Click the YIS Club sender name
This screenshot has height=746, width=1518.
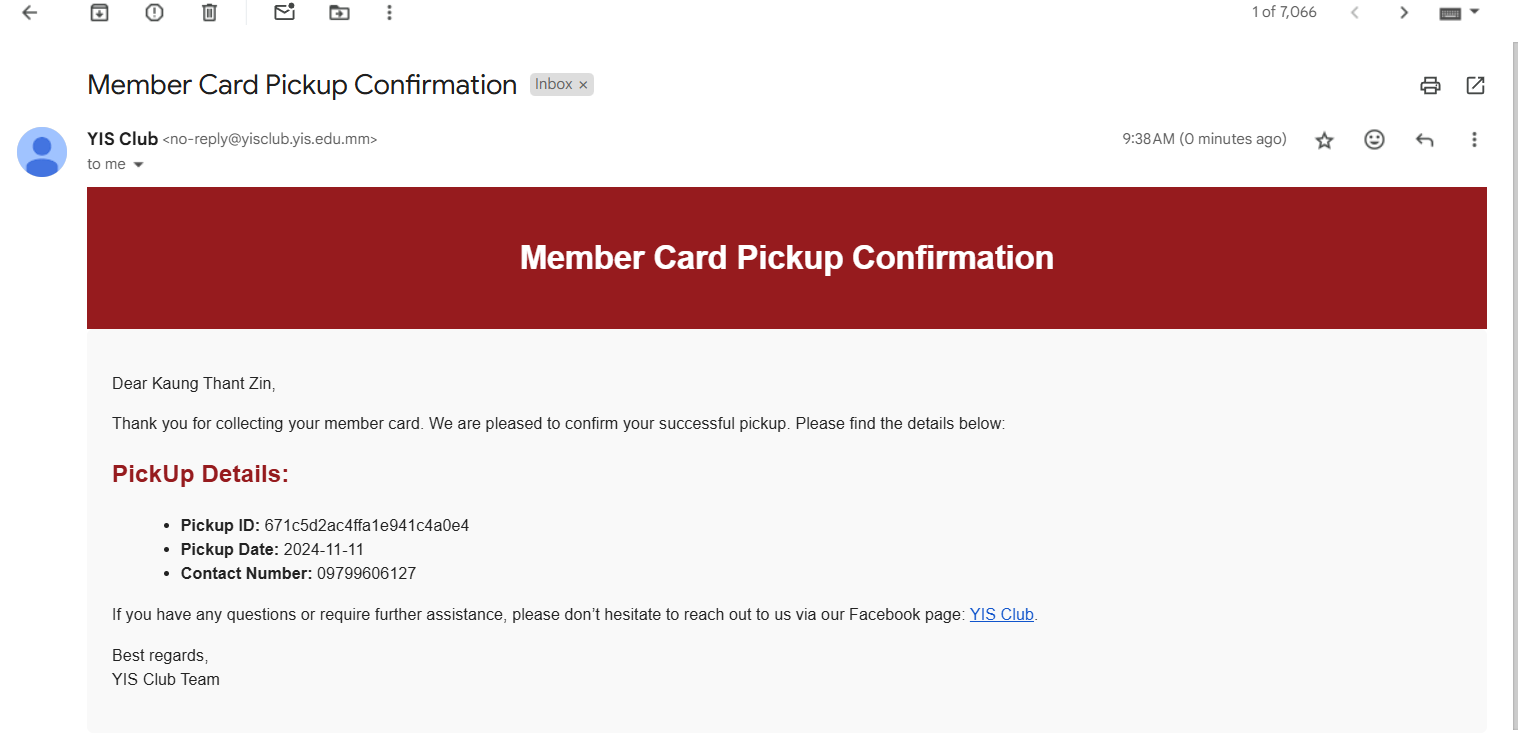click(122, 139)
